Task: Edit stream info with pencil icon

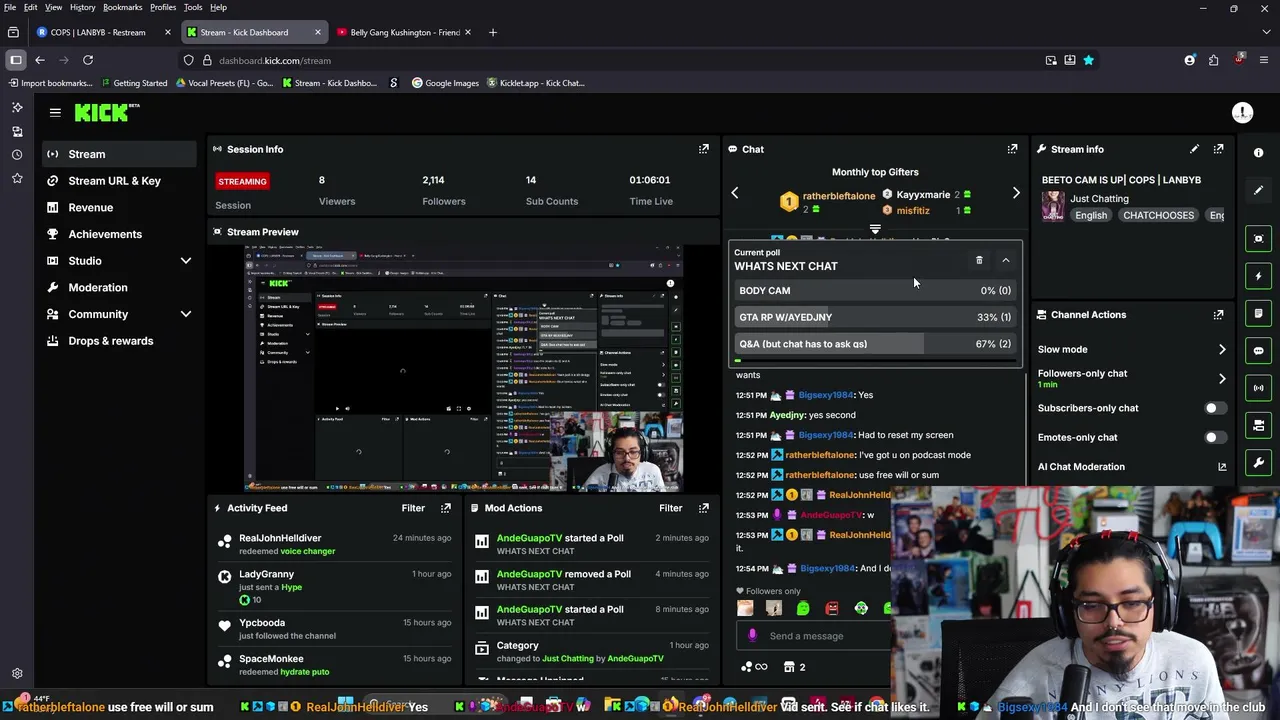Action: (x=1194, y=149)
